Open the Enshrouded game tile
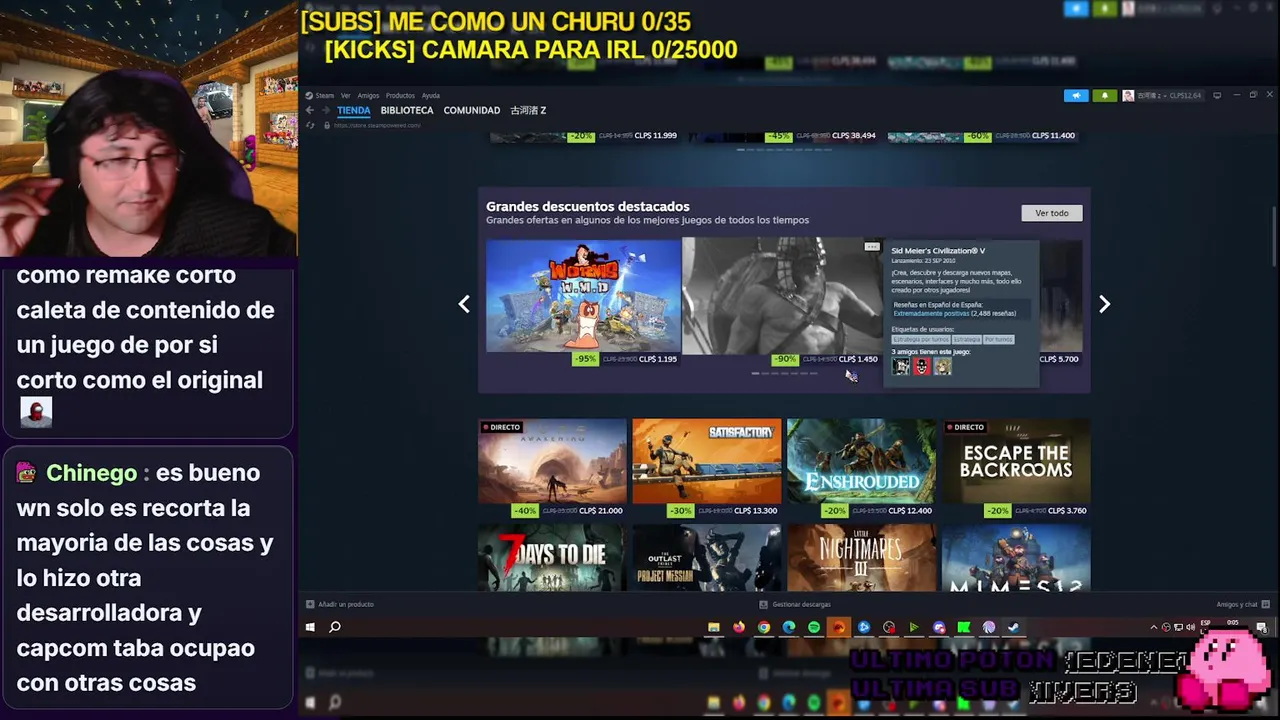Viewport: 1280px width, 720px height. coord(861,461)
